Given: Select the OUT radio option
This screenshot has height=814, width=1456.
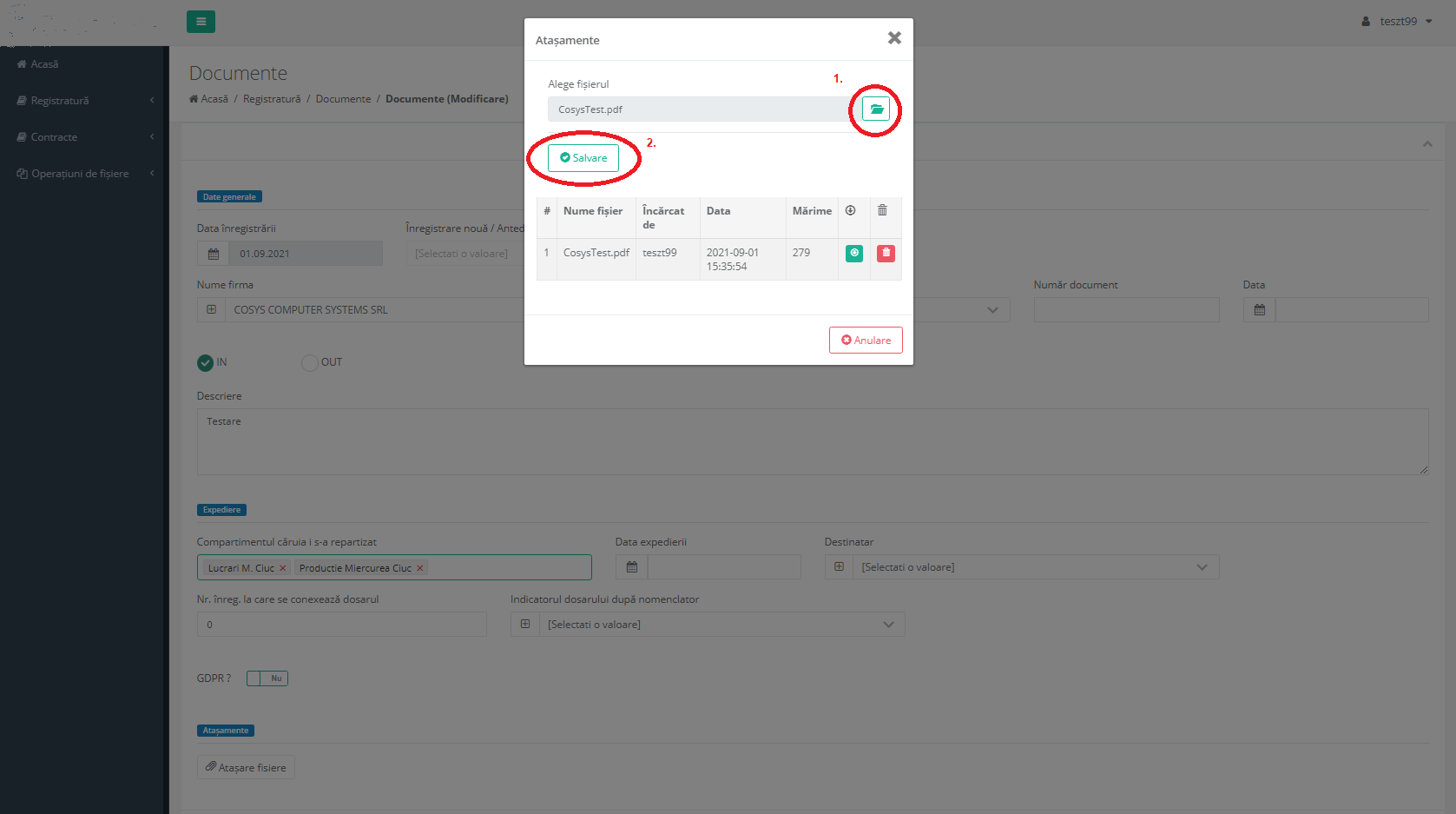Looking at the screenshot, I should tap(310, 363).
